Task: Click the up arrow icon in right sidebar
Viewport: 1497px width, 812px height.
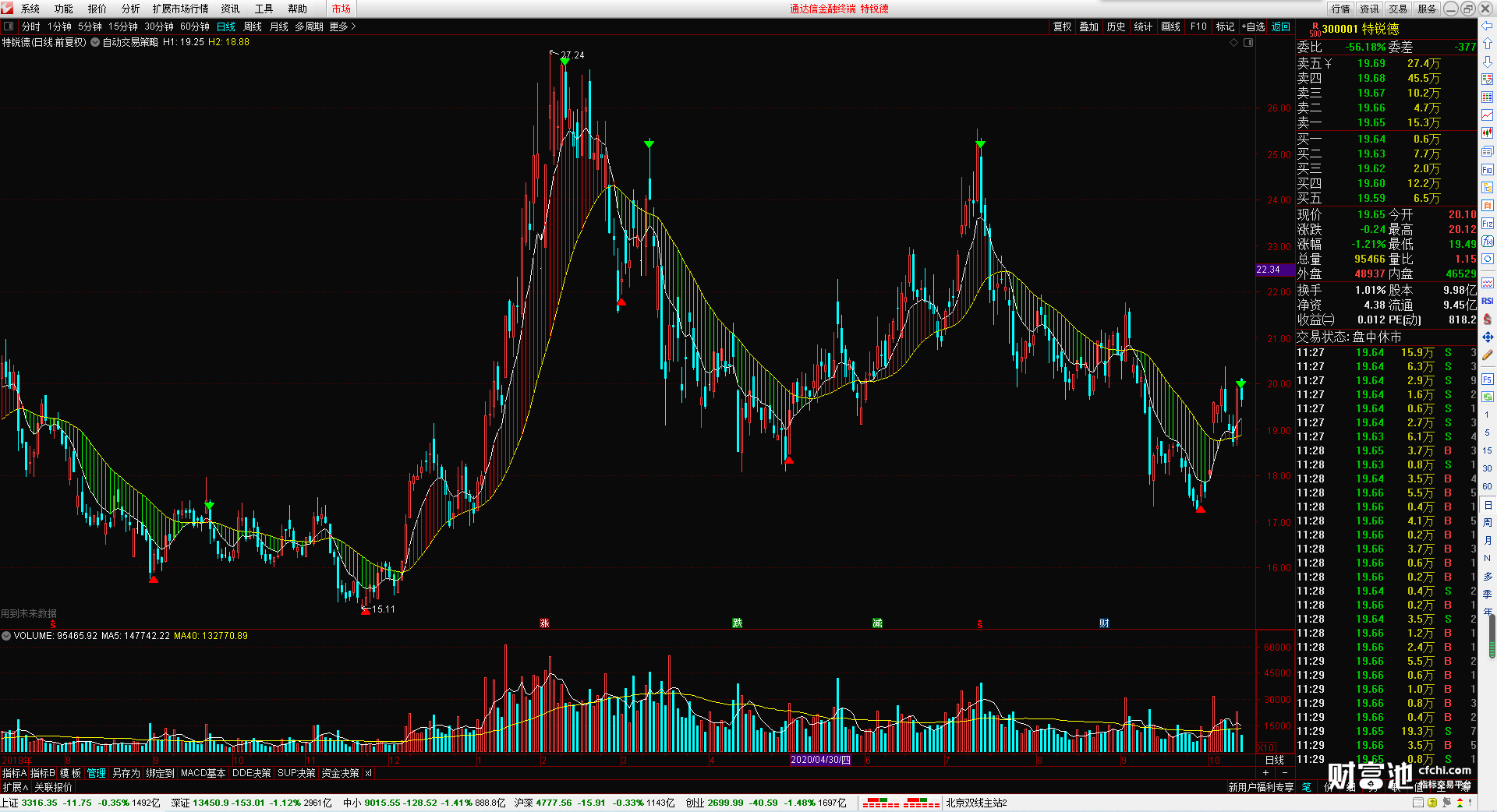Action: (x=1487, y=44)
